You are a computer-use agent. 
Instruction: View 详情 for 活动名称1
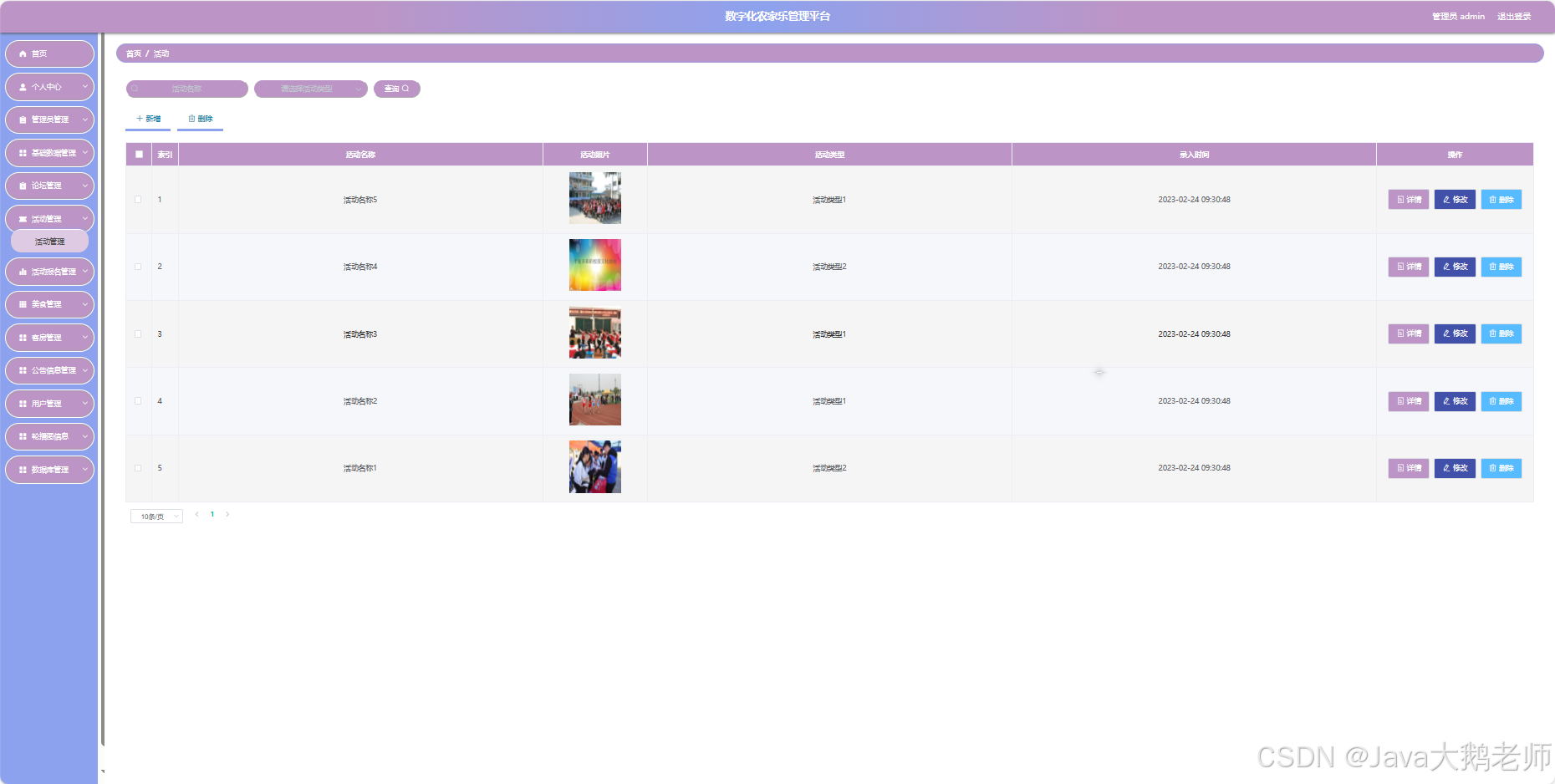(1409, 468)
